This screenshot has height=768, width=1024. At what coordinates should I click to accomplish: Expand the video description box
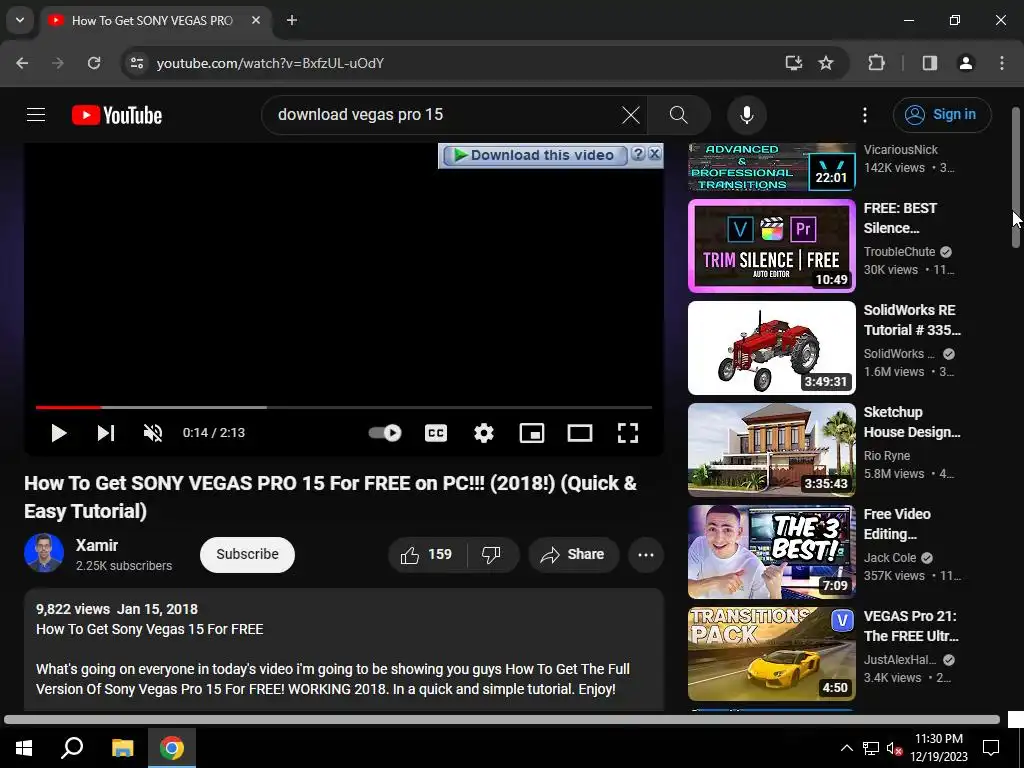click(x=344, y=650)
